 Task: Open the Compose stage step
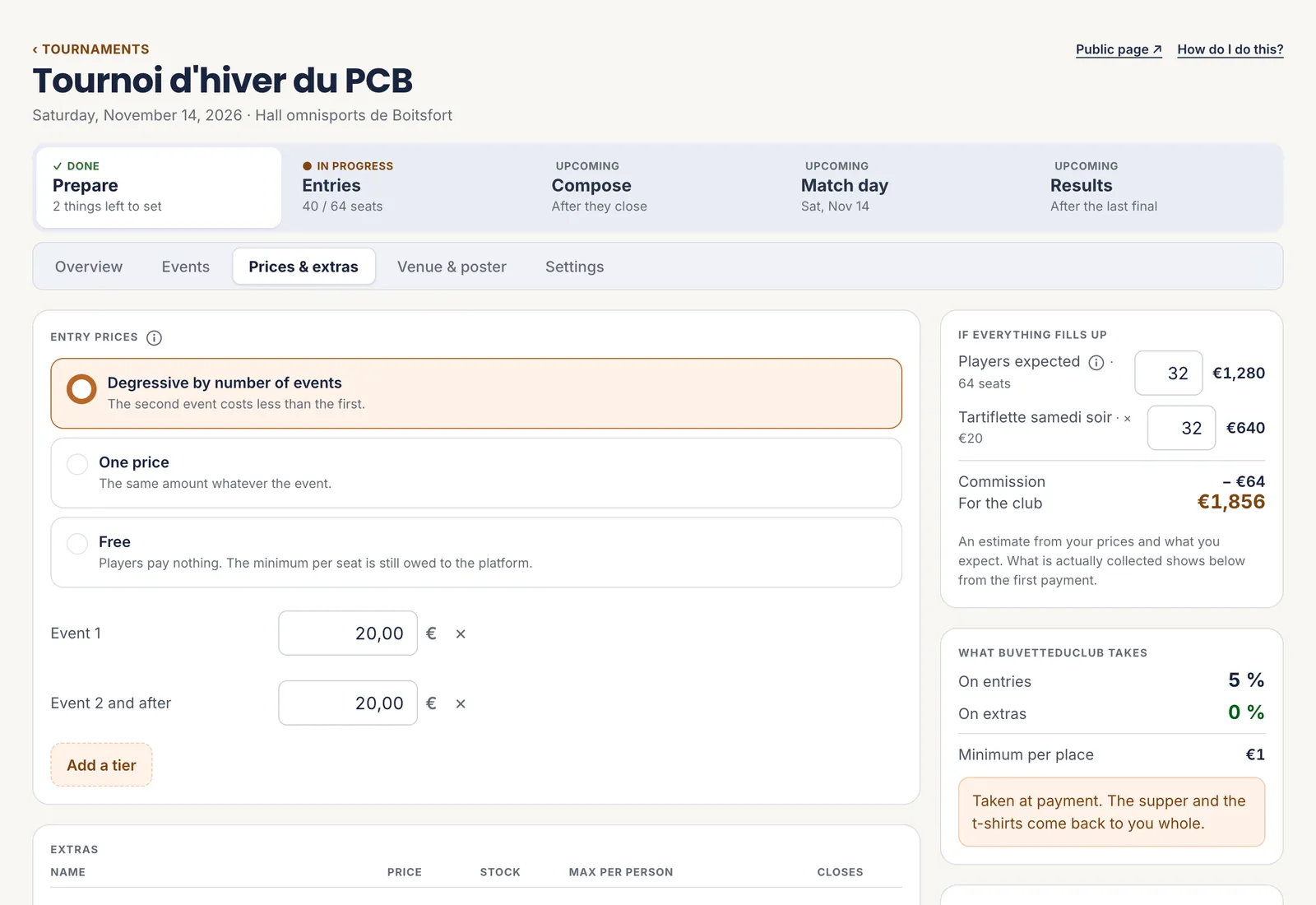click(x=658, y=187)
